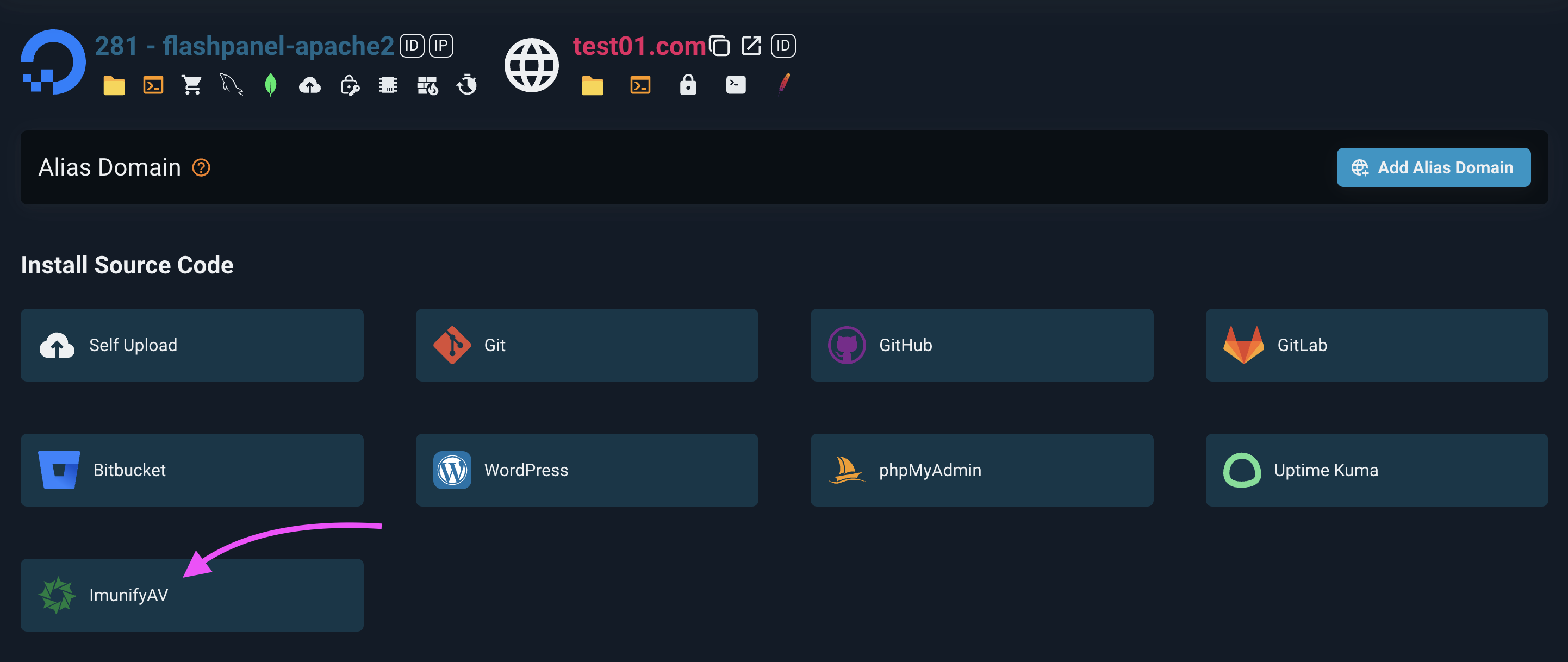Click the shopping cart icon
1568x662 pixels.
pos(192,85)
